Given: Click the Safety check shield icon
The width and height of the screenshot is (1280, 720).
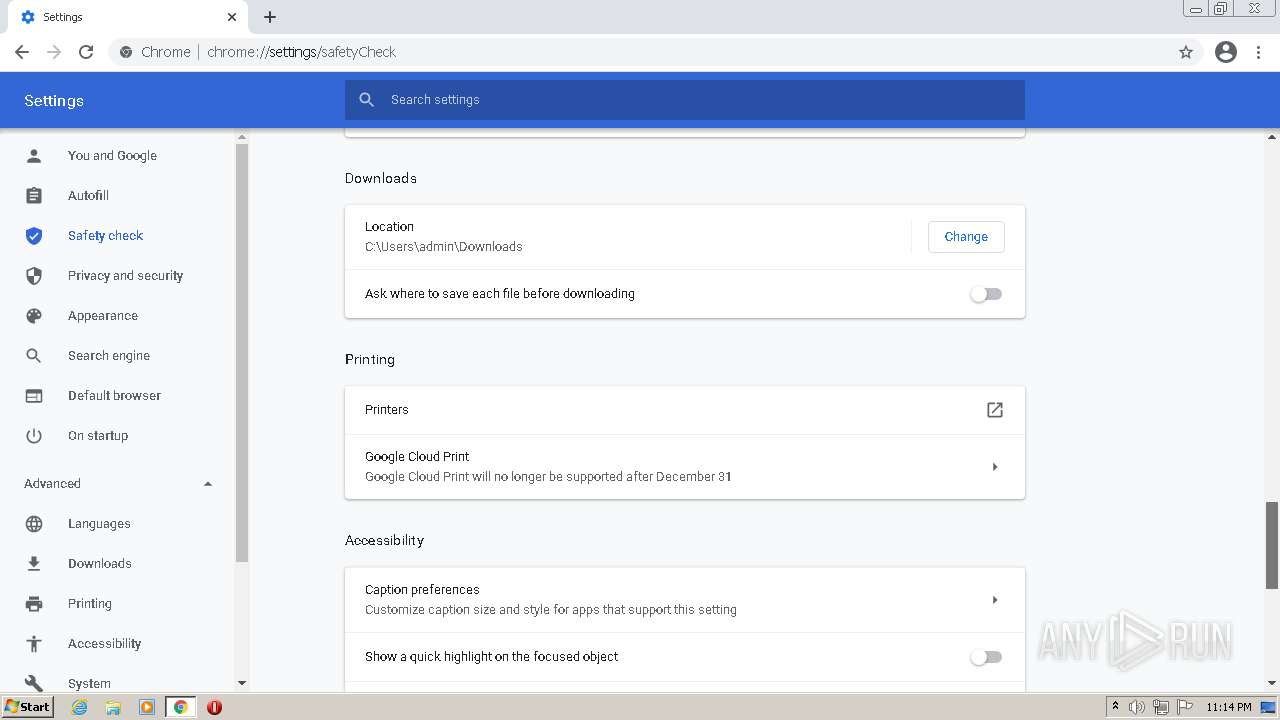Looking at the screenshot, I should [x=34, y=236].
